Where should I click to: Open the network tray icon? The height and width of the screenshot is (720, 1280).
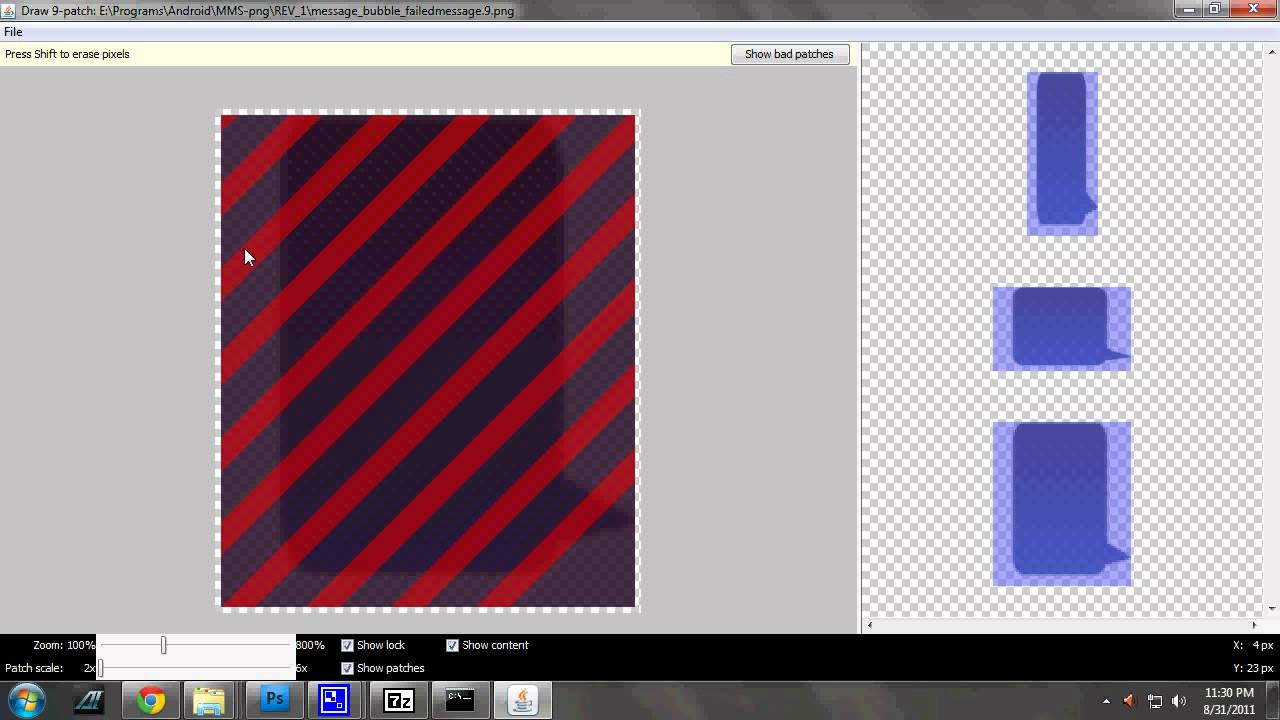(1155, 701)
